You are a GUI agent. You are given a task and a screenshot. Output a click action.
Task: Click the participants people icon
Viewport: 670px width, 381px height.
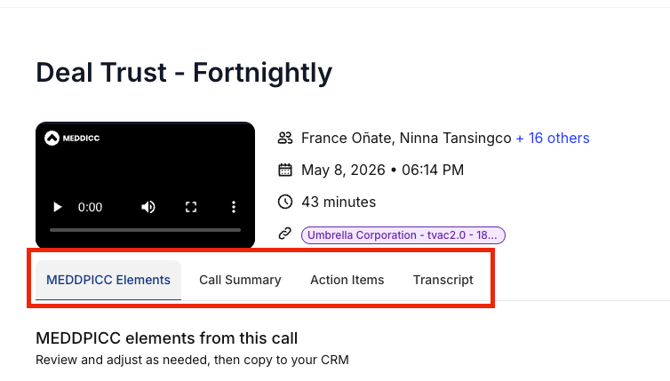(285, 138)
